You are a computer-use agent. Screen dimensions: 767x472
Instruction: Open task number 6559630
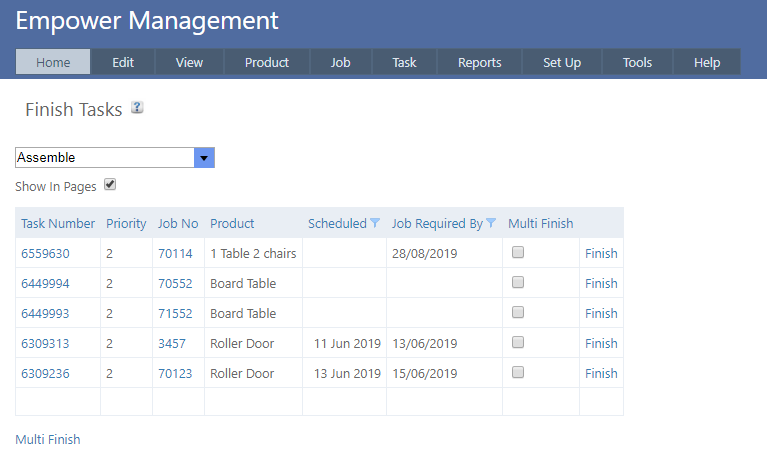click(x=45, y=253)
